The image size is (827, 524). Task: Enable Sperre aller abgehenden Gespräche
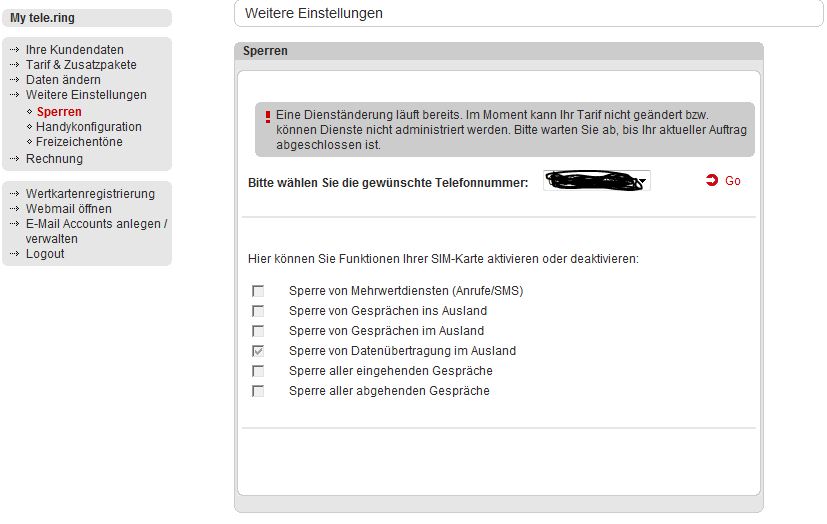[258, 391]
